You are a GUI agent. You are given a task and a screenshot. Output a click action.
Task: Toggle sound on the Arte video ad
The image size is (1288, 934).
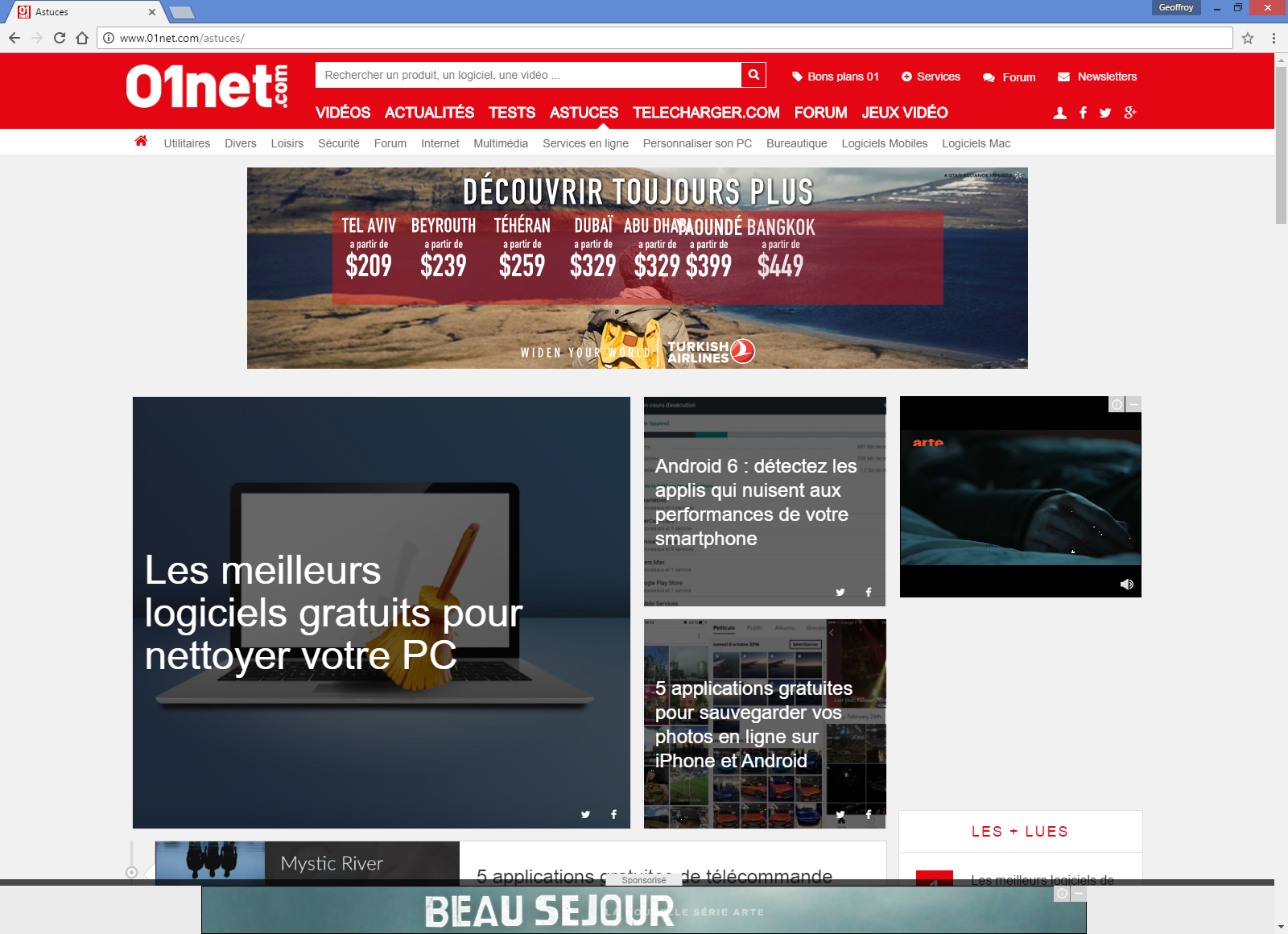(x=1126, y=585)
